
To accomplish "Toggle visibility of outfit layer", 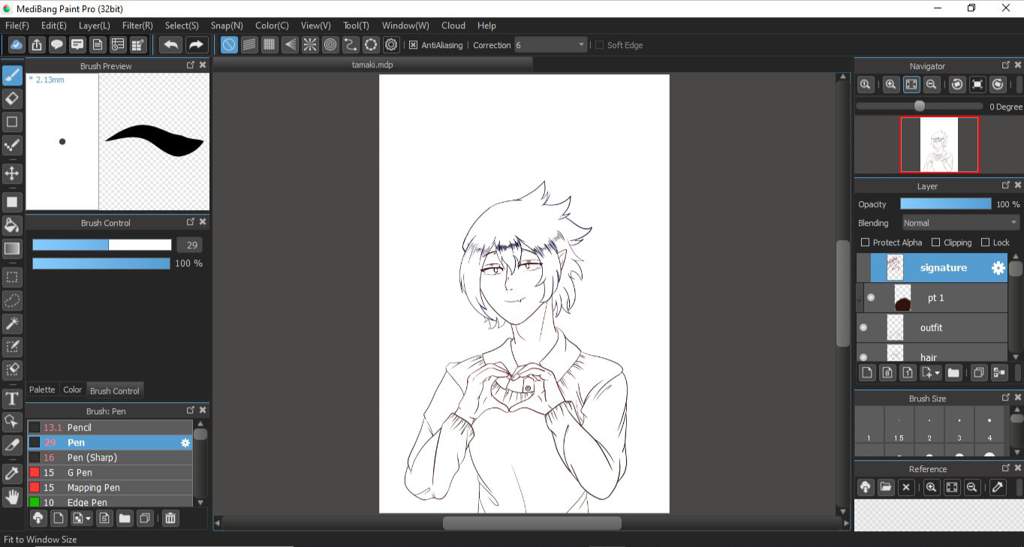I will (863, 328).
